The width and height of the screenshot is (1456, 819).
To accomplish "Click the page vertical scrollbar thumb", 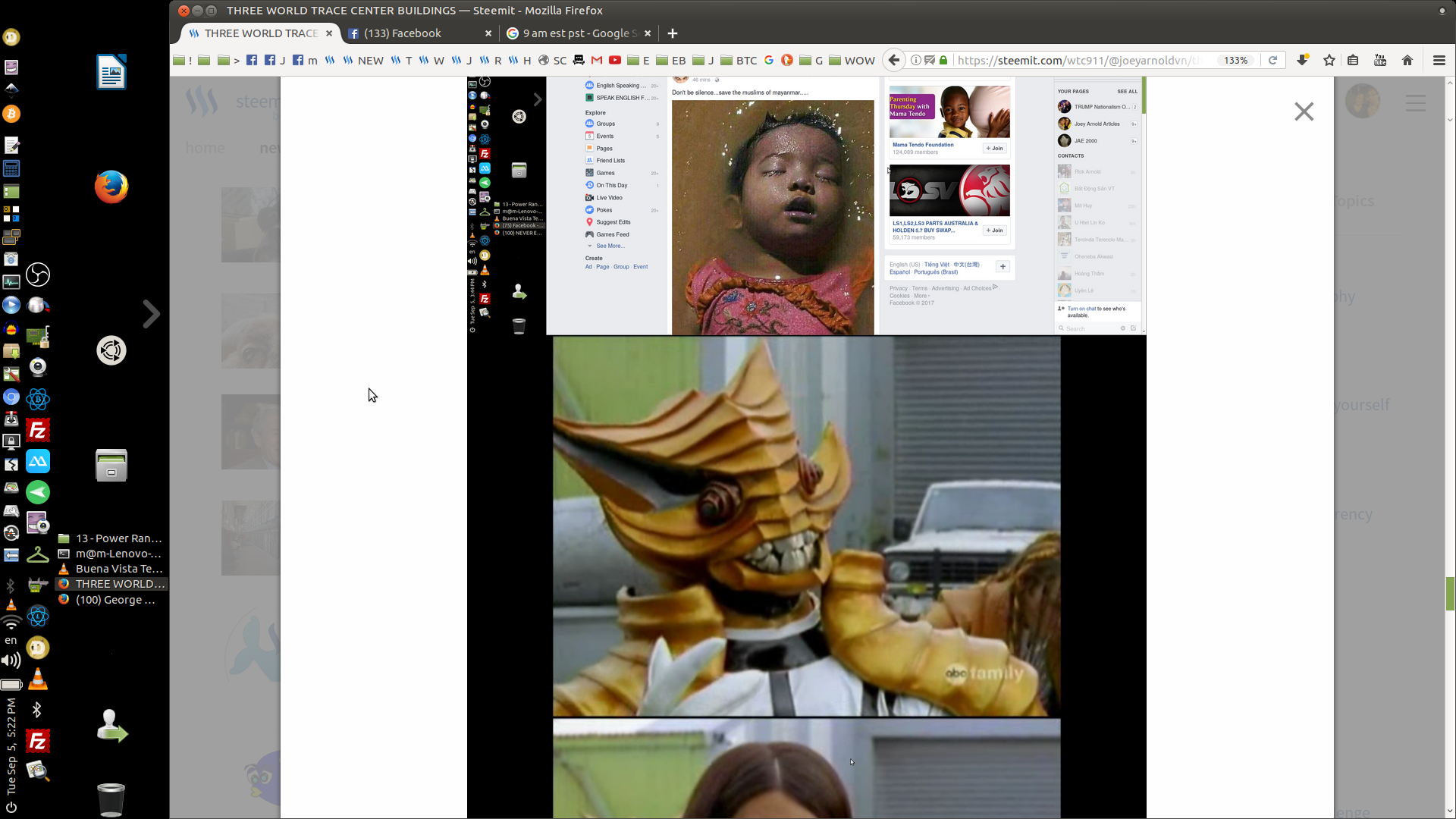I will click(x=1450, y=594).
